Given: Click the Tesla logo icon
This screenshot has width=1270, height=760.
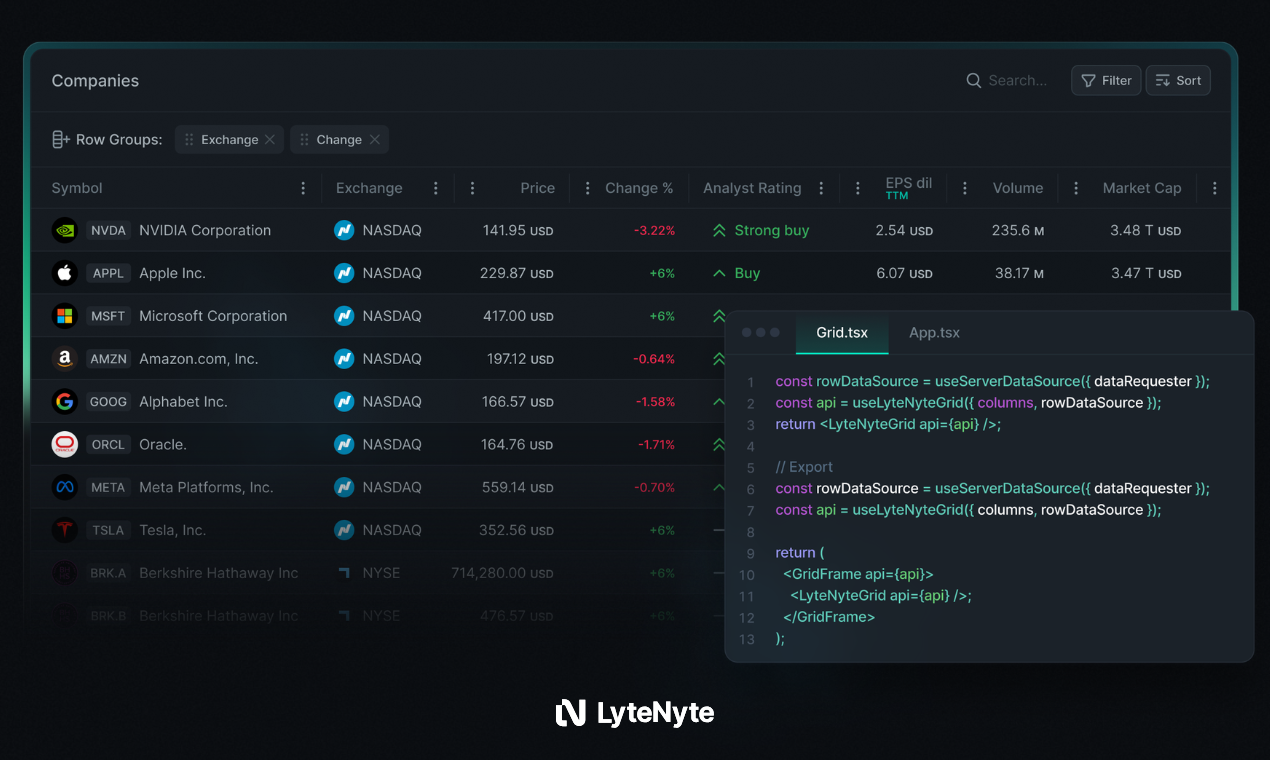Looking at the screenshot, I should [64, 530].
